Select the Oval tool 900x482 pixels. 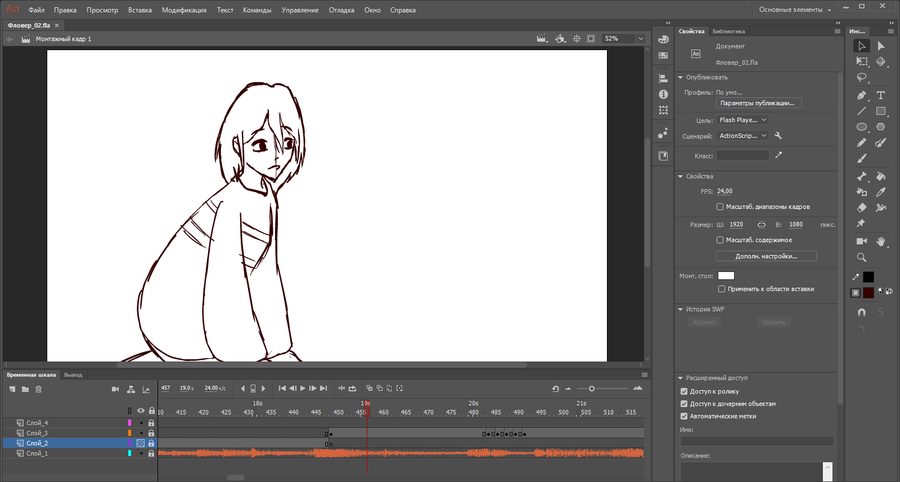pos(862,127)
